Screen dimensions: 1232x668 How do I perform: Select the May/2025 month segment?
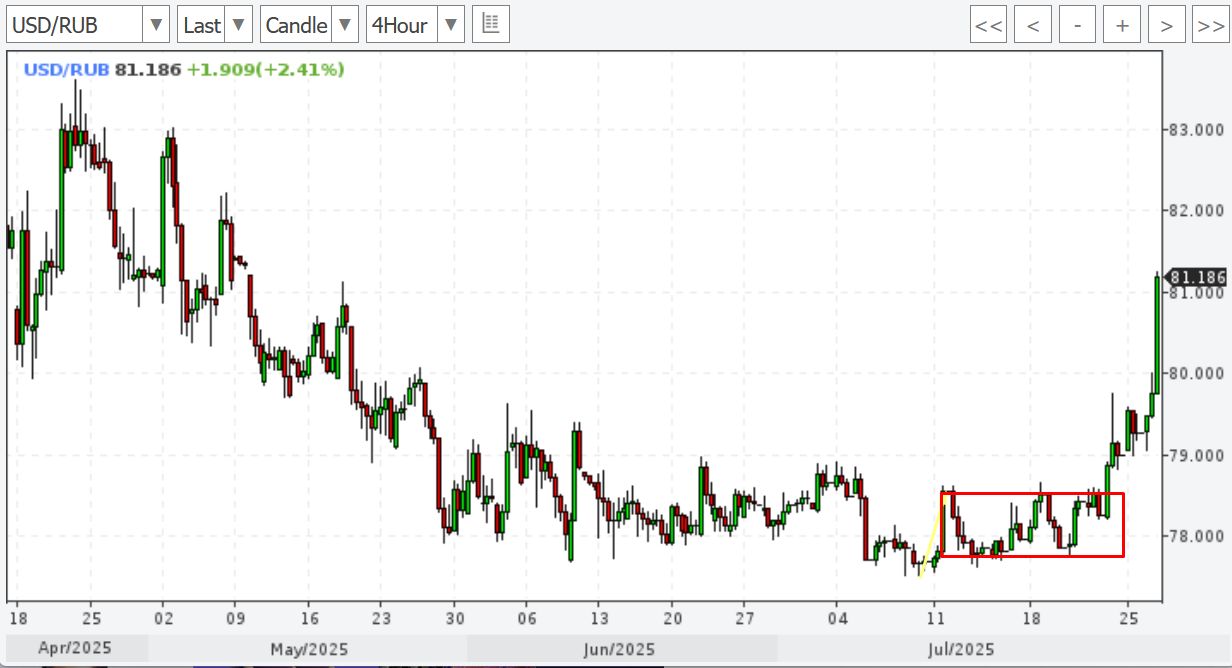(309, 649)
